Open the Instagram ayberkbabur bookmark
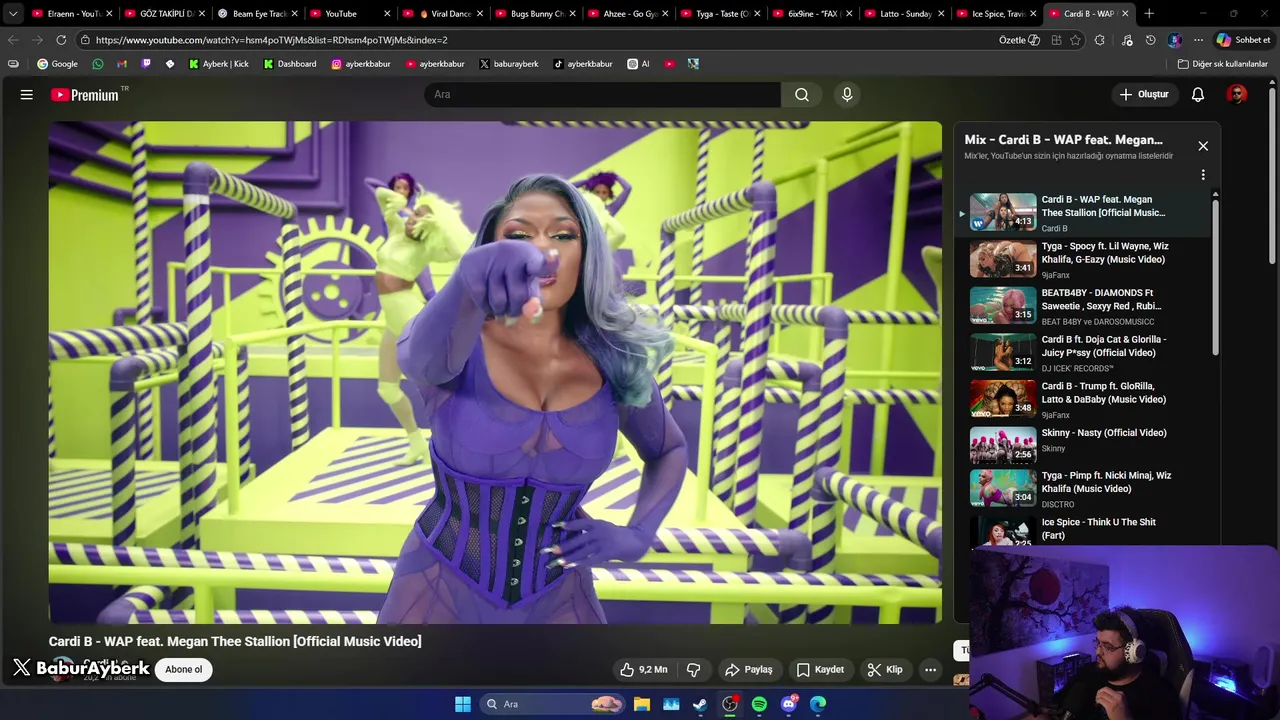Image resolution: width=1280 pixels, height=720 pixels. click(x=361, y=64)
